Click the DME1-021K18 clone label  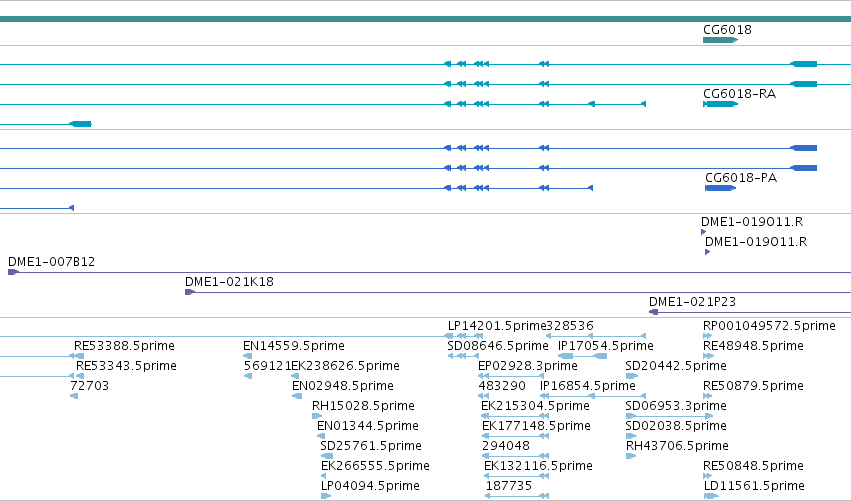229,282
